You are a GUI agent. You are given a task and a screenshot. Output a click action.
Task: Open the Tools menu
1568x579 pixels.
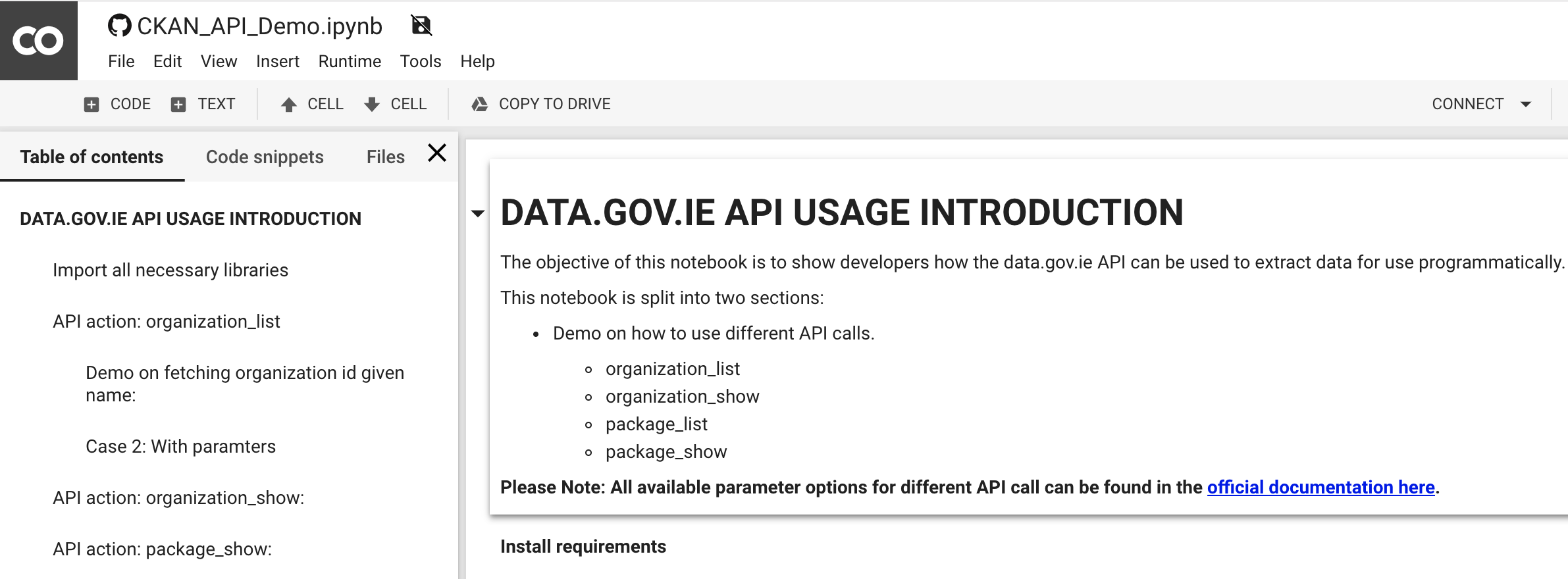click(421, 61)
